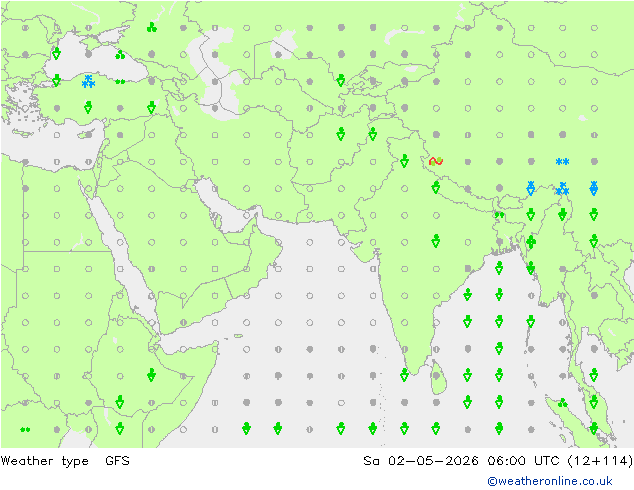The height and width of the screenshot is (490, 634).
Task: Click small green dots near Bhutan-Bangladesh border
Action: [499, 215]
